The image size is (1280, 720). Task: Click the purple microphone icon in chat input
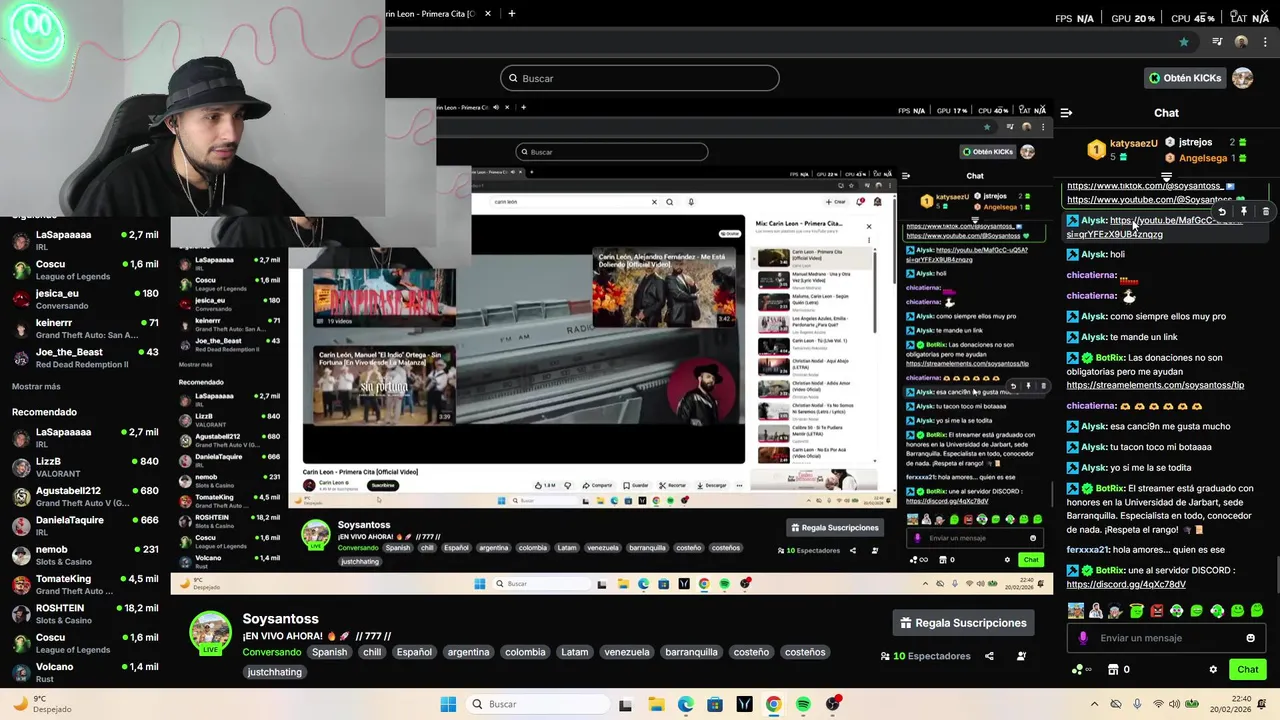[x=1083, y=638]
